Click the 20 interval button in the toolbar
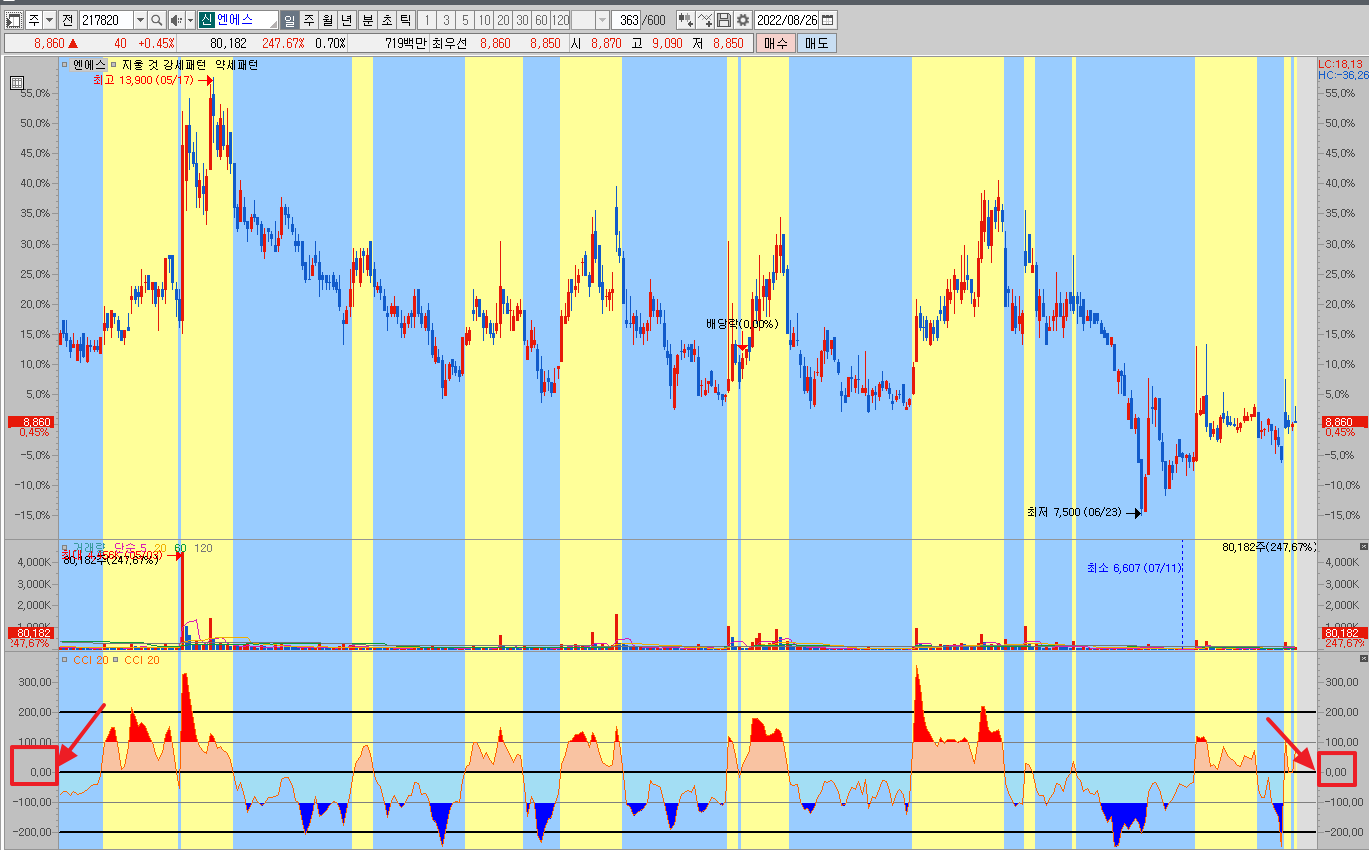This screenshot has width=1369, height=850. pos(503,20)
